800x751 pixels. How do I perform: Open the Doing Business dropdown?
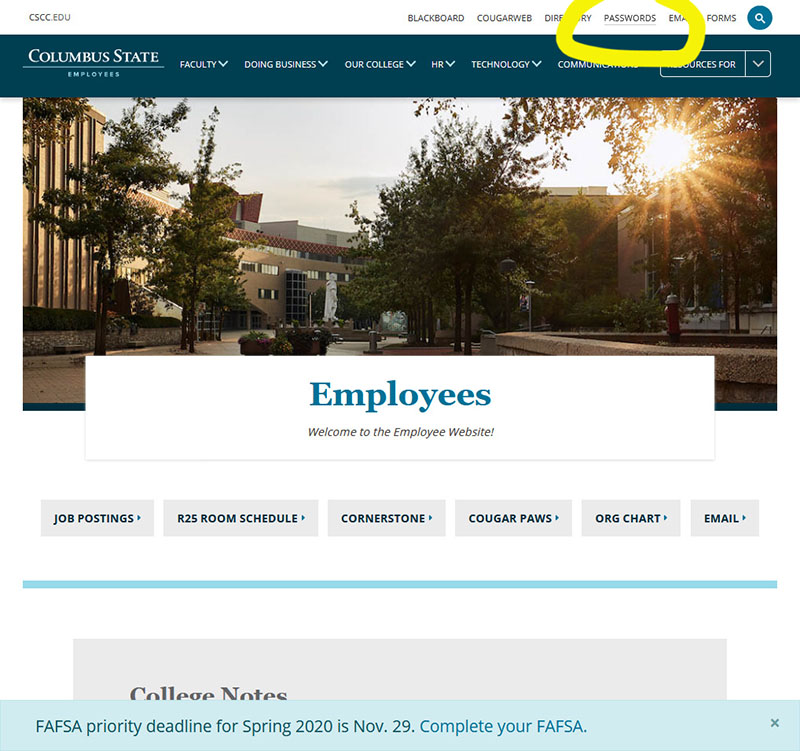pos(286,64)
